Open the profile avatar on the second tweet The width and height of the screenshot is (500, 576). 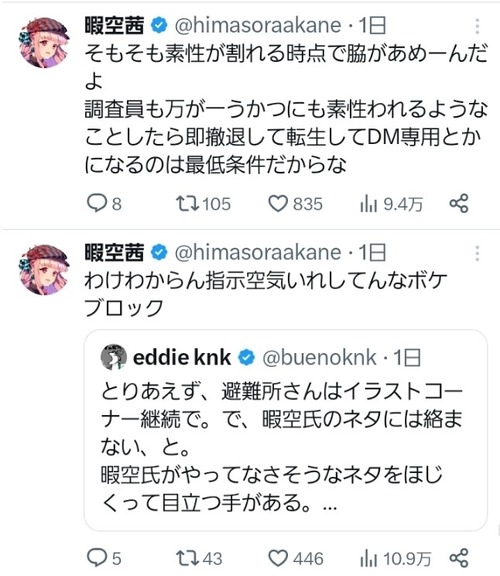click(44, 270)
